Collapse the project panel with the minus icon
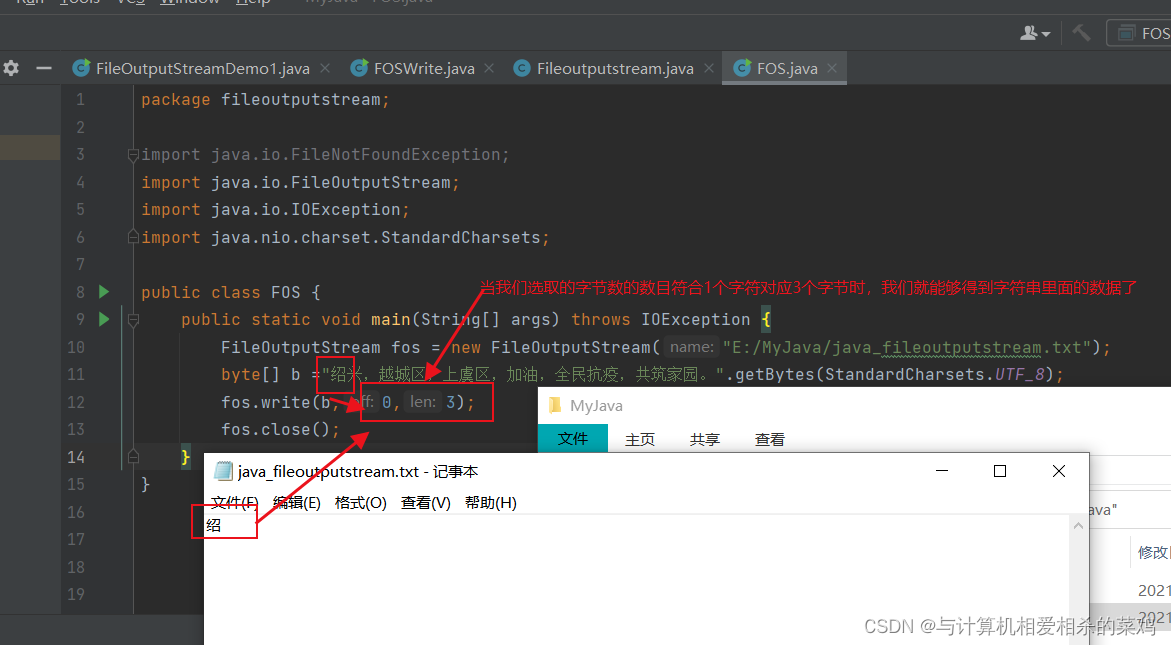 click(44, 68)
